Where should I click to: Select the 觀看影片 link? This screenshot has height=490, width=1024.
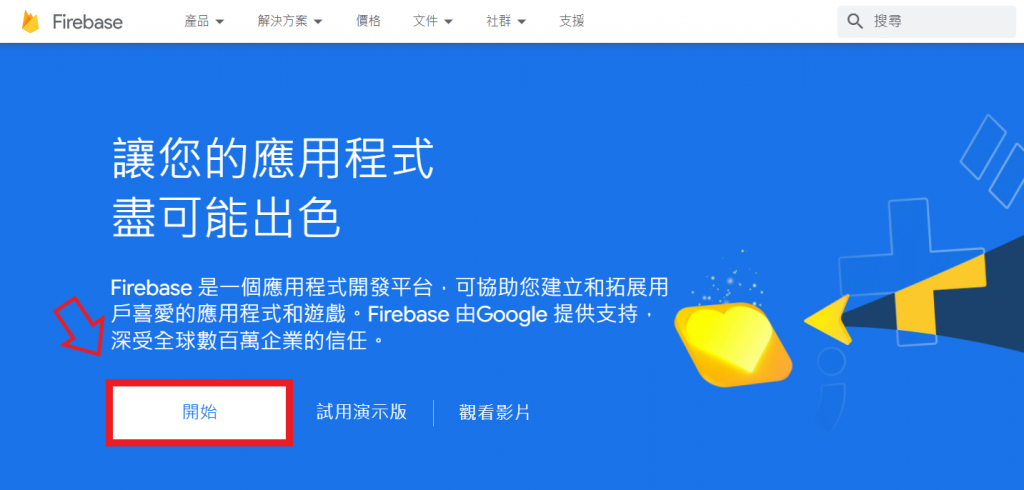494,413
